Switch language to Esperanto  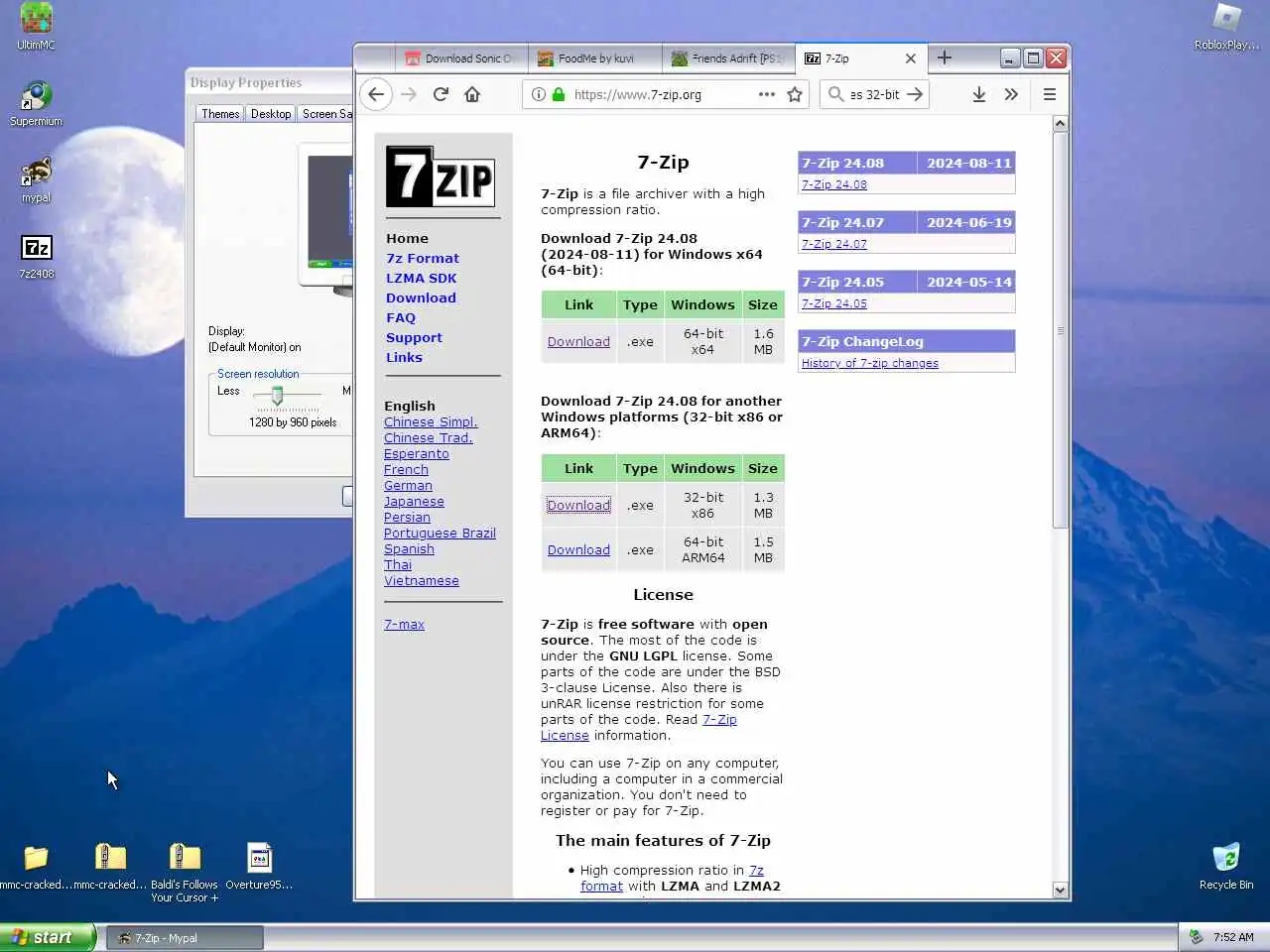pos(417,454)
